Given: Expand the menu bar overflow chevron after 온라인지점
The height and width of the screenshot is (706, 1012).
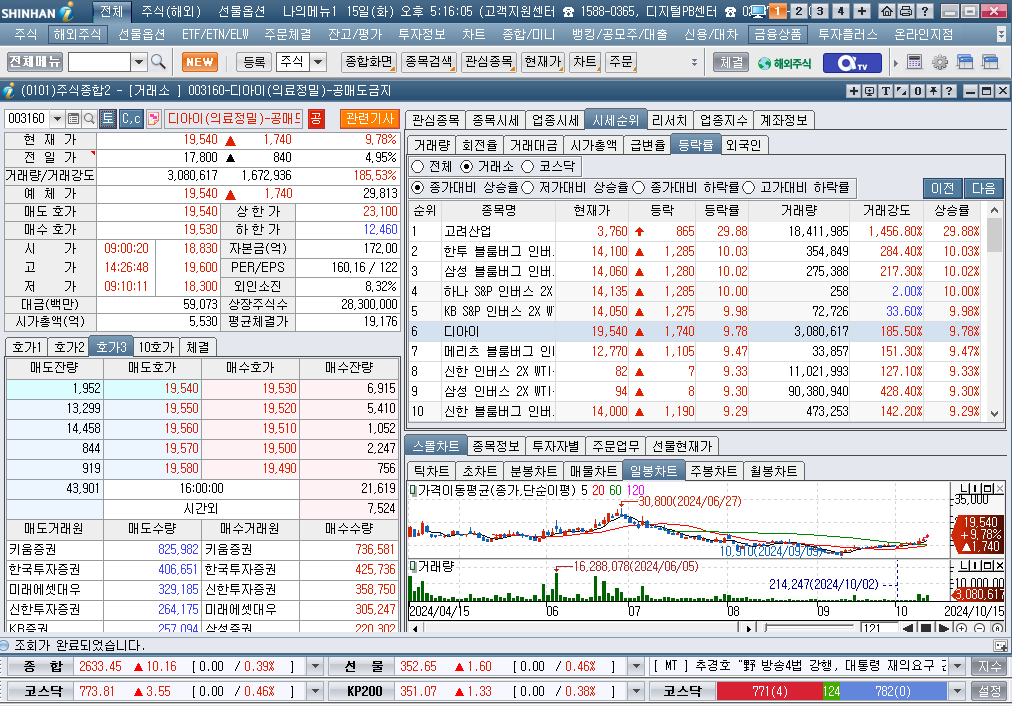Looking at the screenshot, I should (1001, 34).
